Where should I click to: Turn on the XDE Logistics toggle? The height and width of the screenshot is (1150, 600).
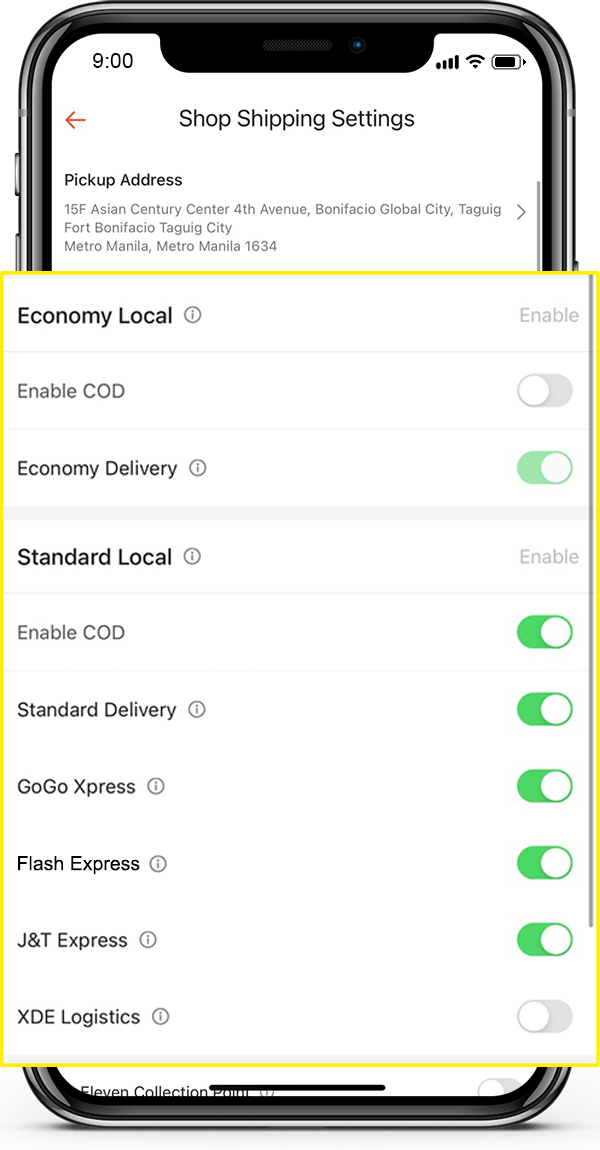tap(544, 1016)
